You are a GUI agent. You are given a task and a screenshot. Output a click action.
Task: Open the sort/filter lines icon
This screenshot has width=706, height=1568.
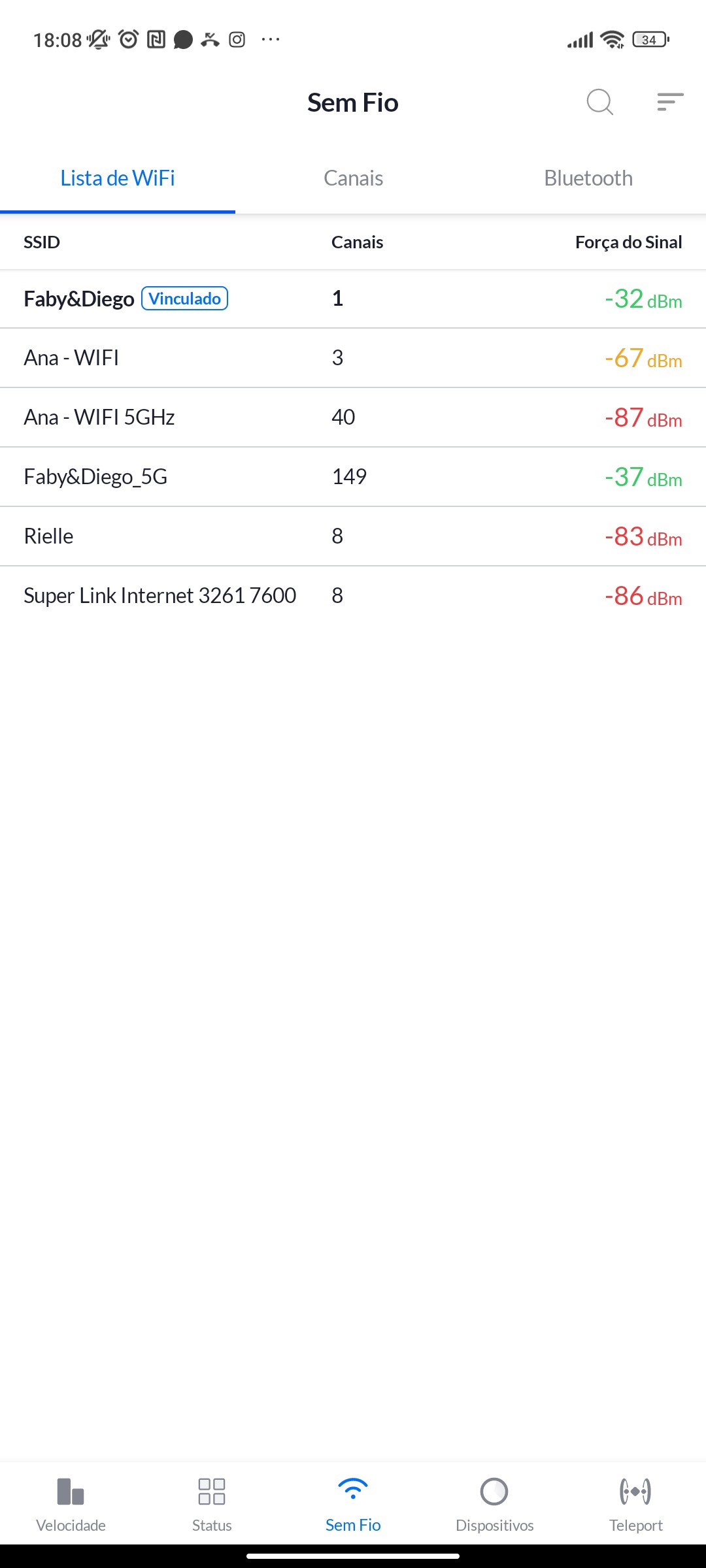670,102
